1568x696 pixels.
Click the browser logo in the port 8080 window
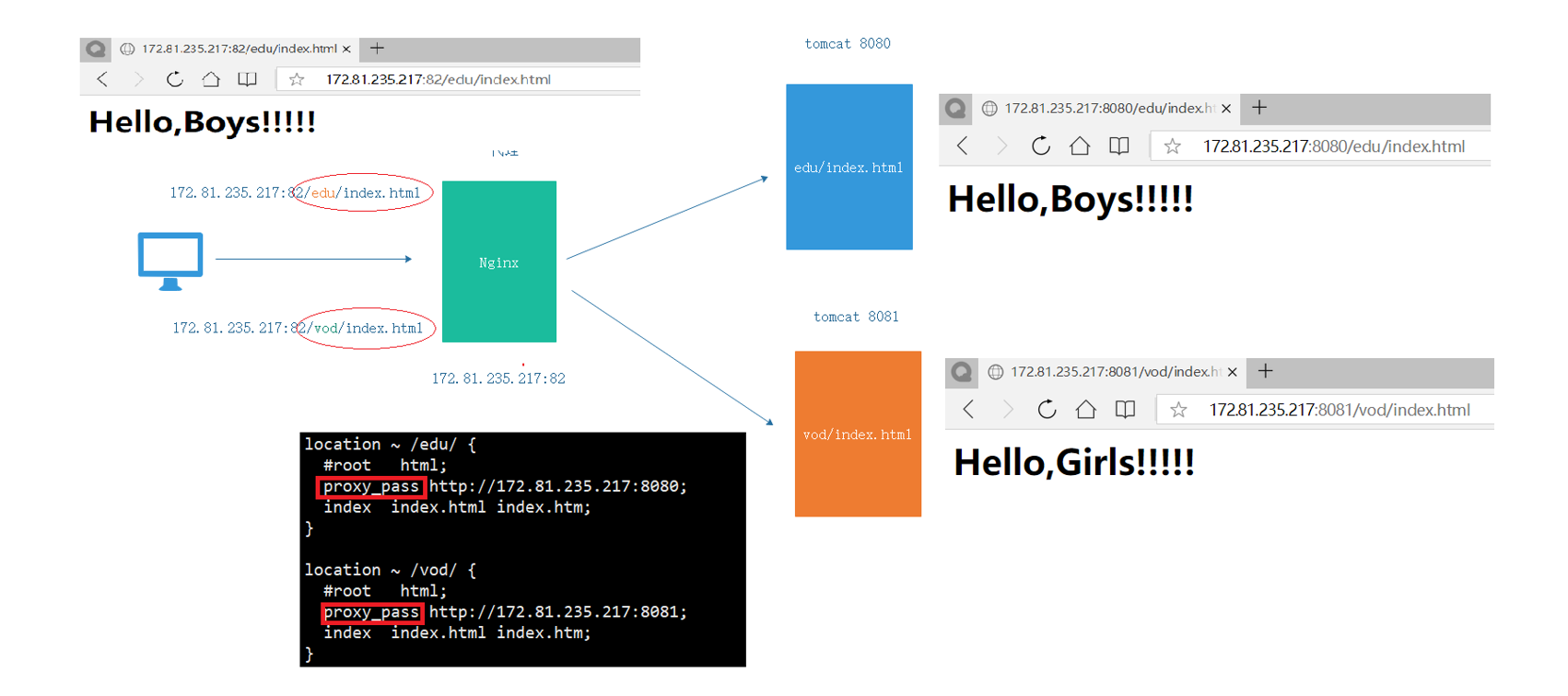956,109
